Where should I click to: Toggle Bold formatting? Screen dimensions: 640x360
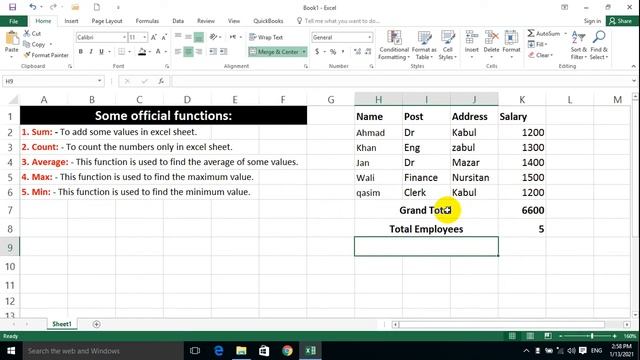[x=80, y=51]
